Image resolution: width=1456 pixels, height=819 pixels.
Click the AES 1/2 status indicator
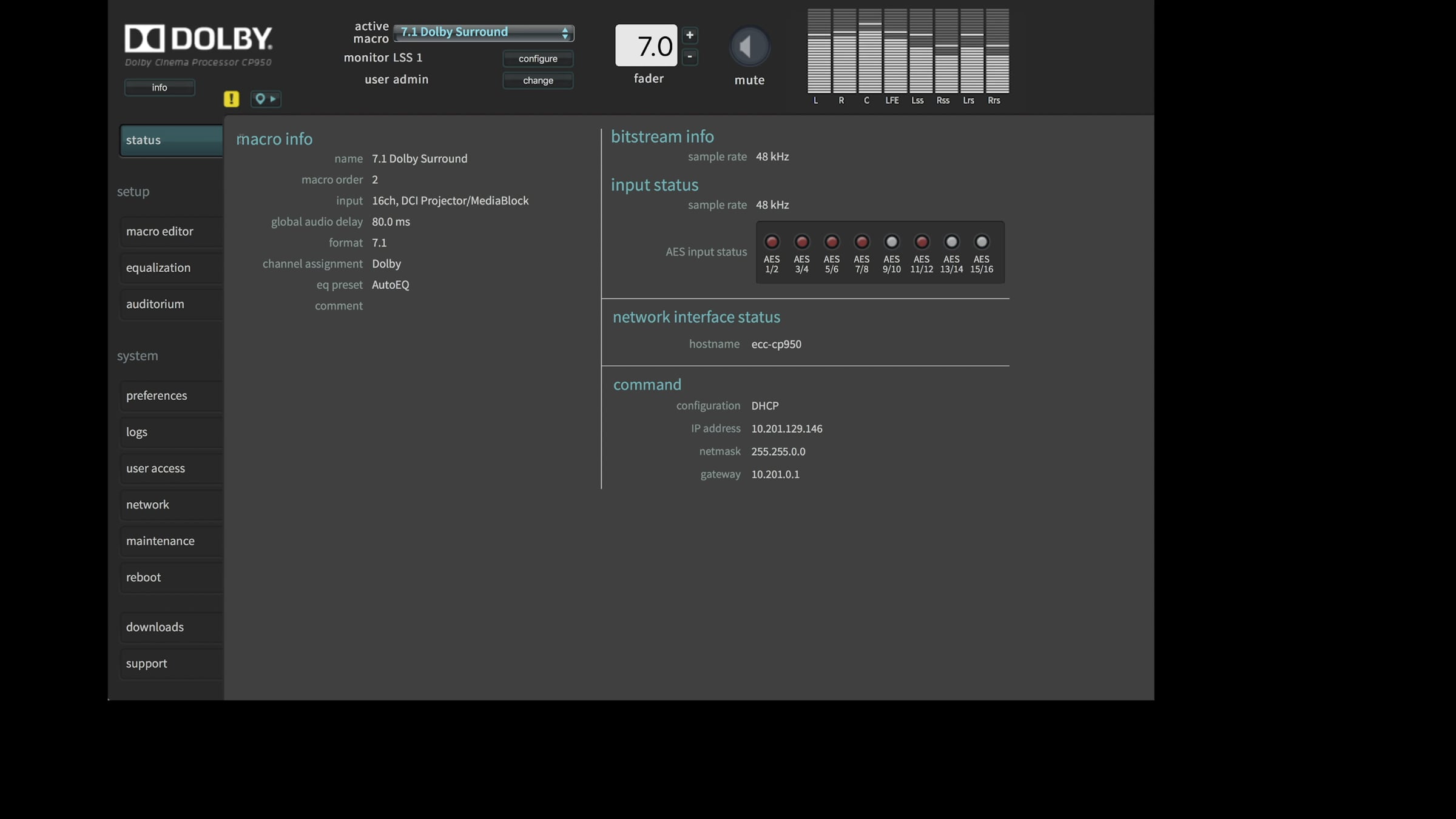click(772, 242)
